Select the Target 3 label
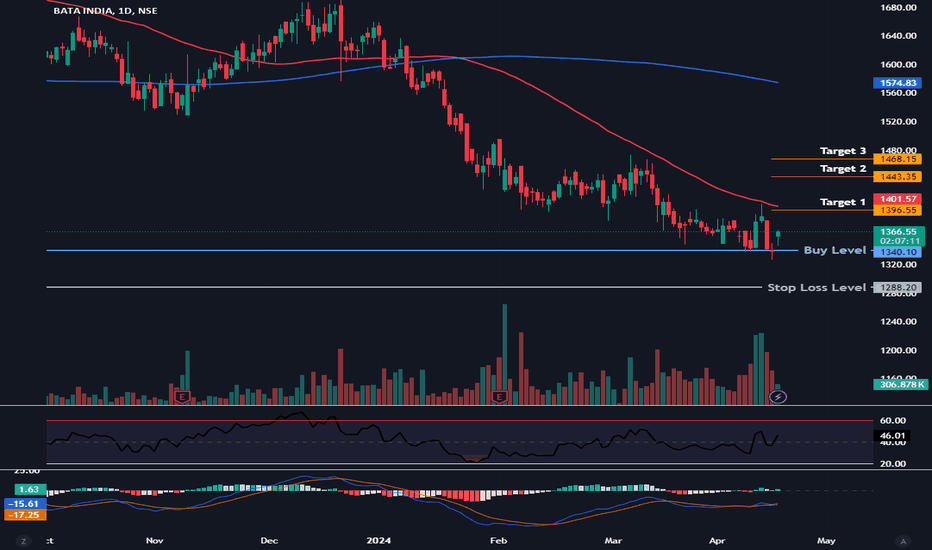This screenshot has height=550, width=932. coord(843,151)
